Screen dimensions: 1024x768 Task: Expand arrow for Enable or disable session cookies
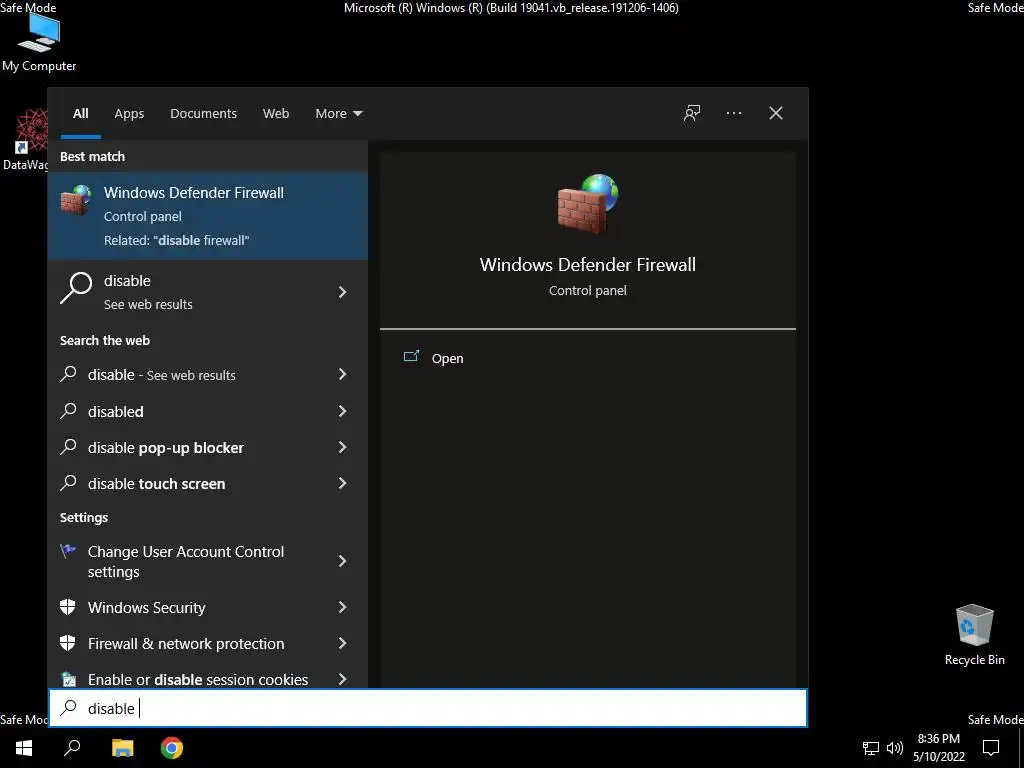pyautogui.click(x=342, y=679)
